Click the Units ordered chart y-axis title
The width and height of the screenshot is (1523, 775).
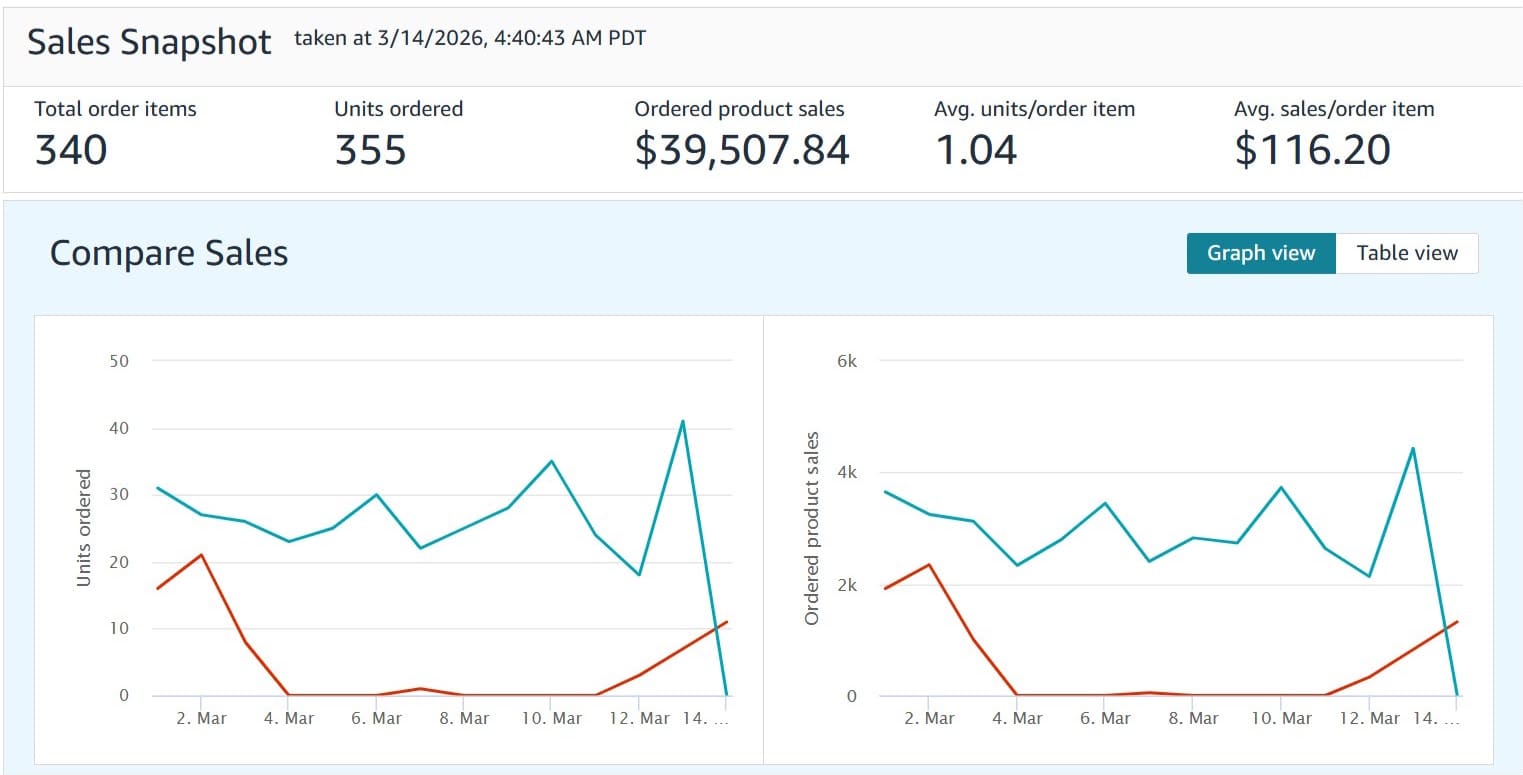click(84, 528)
